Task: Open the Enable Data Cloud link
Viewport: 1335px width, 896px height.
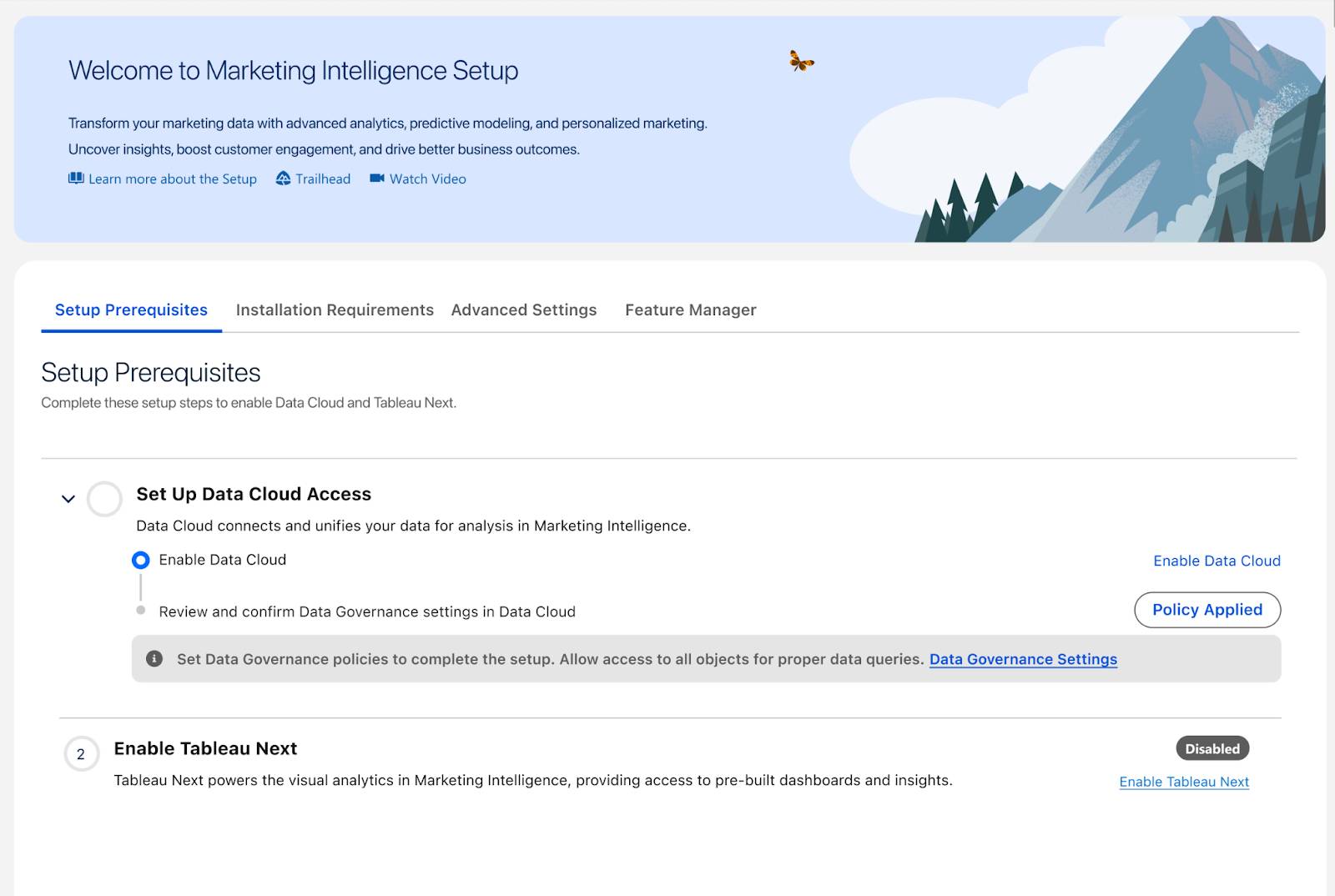Action: [x=1217, y=561]
